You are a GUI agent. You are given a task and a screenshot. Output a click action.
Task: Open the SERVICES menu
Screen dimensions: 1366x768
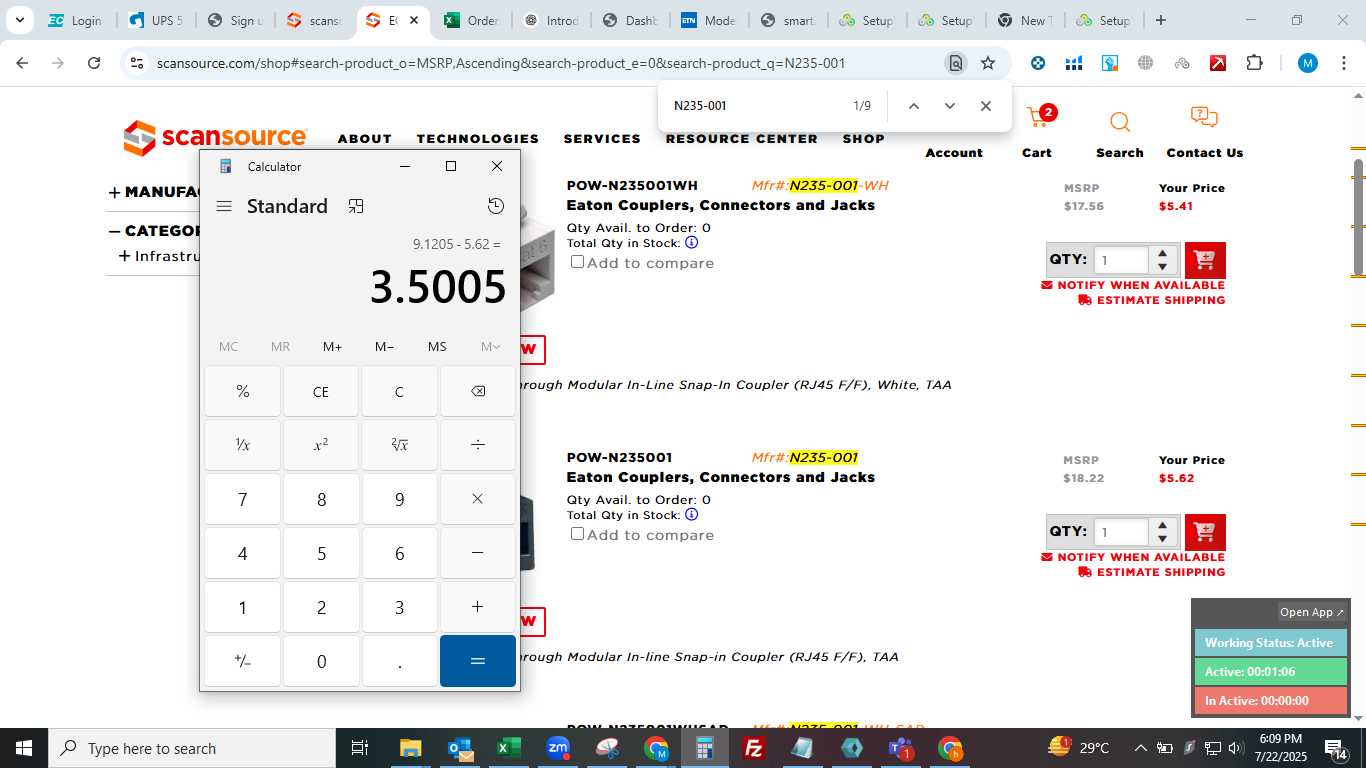point(602,139)
